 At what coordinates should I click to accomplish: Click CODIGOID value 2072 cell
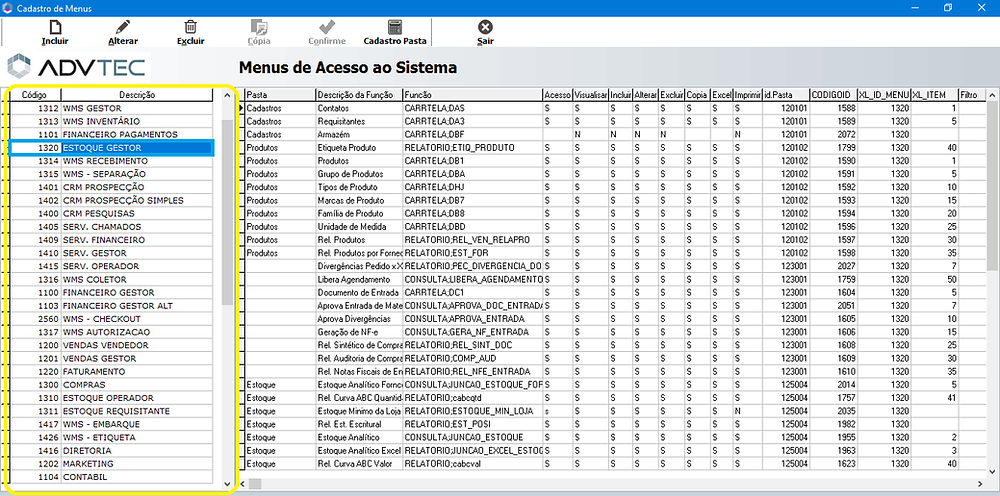pos(833,135)
